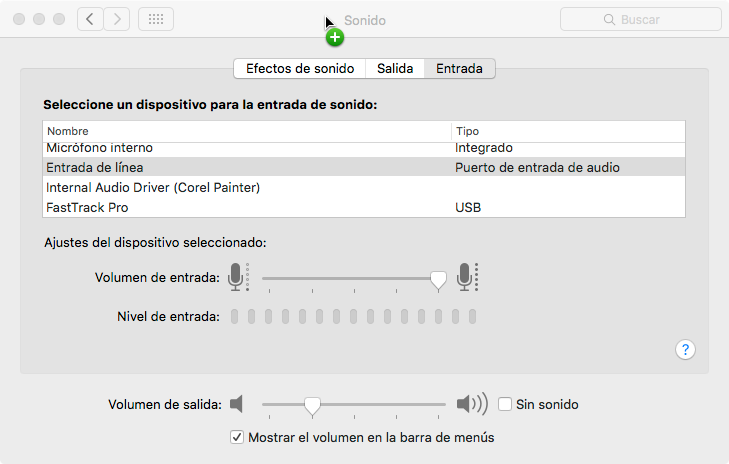Go forward with the right arrow button
This screenshot has height=464, width=729.
(x=117, y=19)
